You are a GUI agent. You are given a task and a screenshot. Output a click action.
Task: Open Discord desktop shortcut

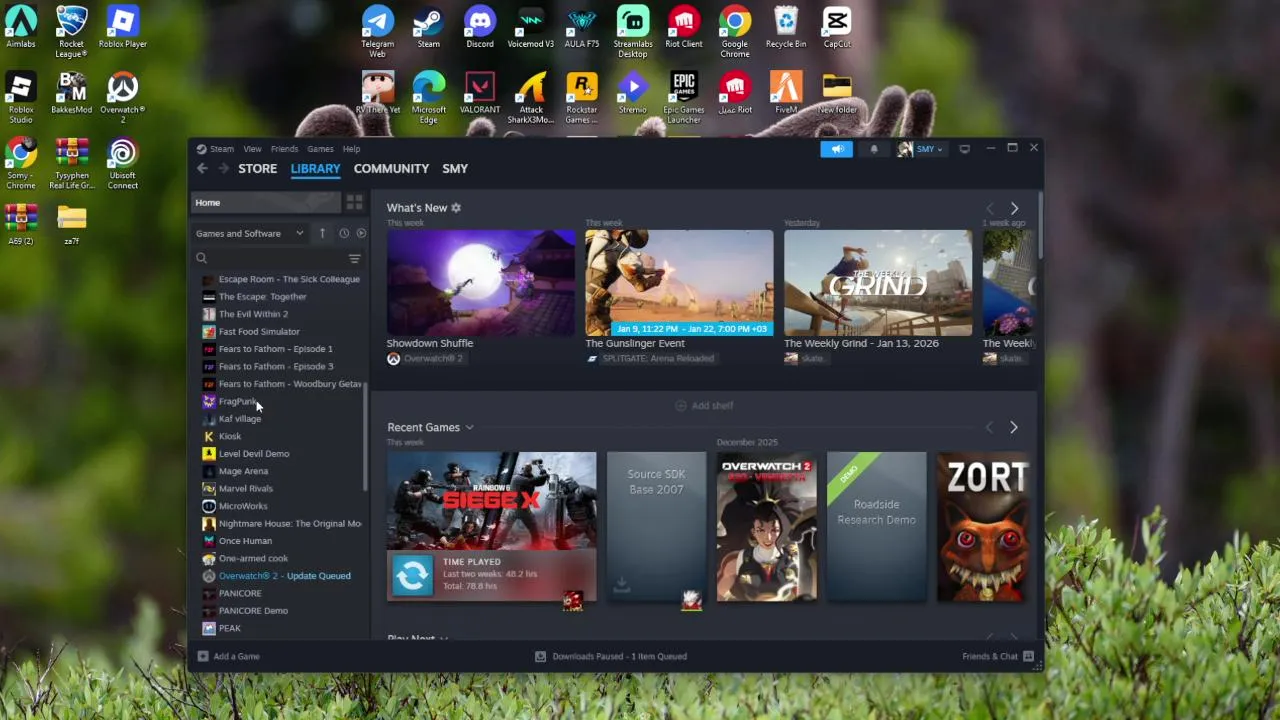[x=480, y=20]
